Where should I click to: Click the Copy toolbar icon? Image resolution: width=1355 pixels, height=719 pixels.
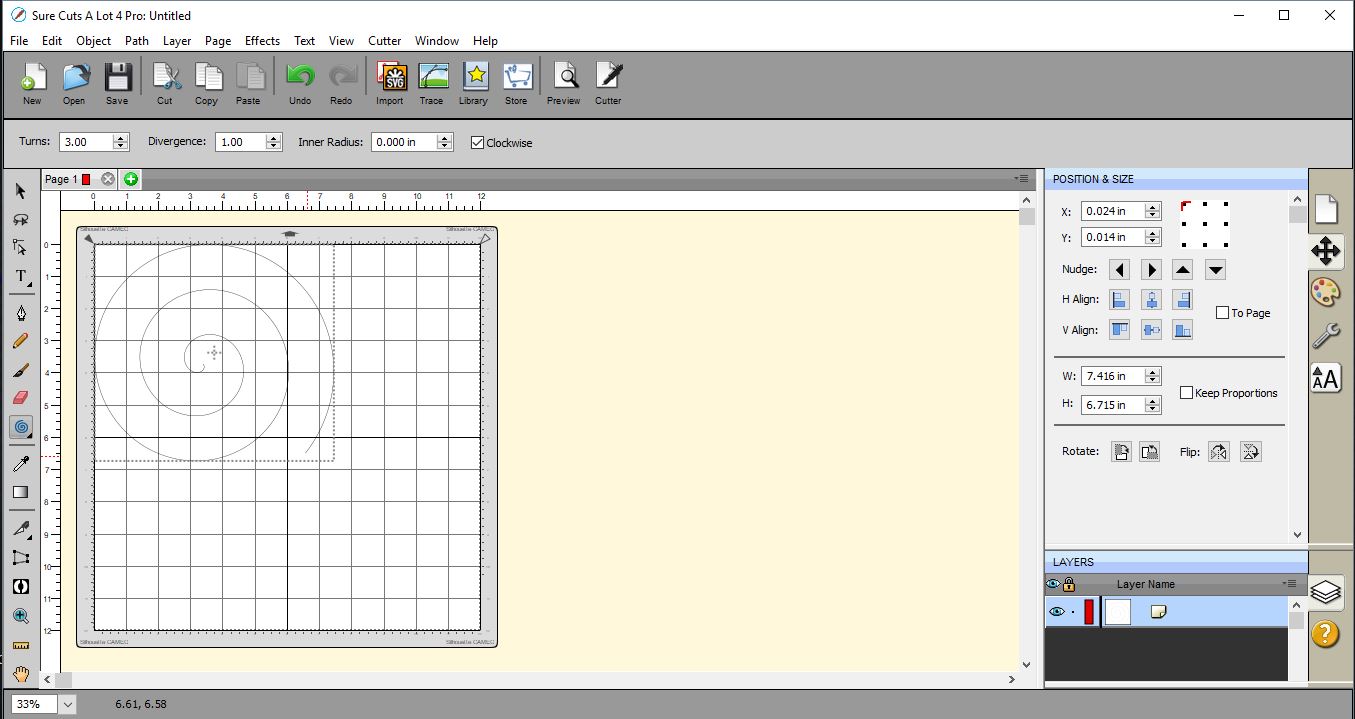tap(207, 77)
